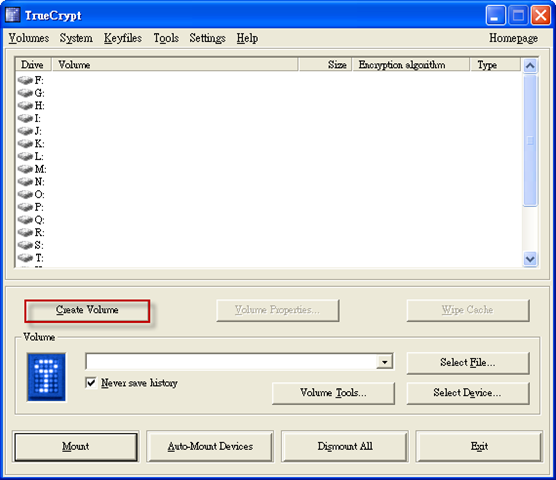Click the blue TrueCrypt logo in Volume group

point(46,377)
